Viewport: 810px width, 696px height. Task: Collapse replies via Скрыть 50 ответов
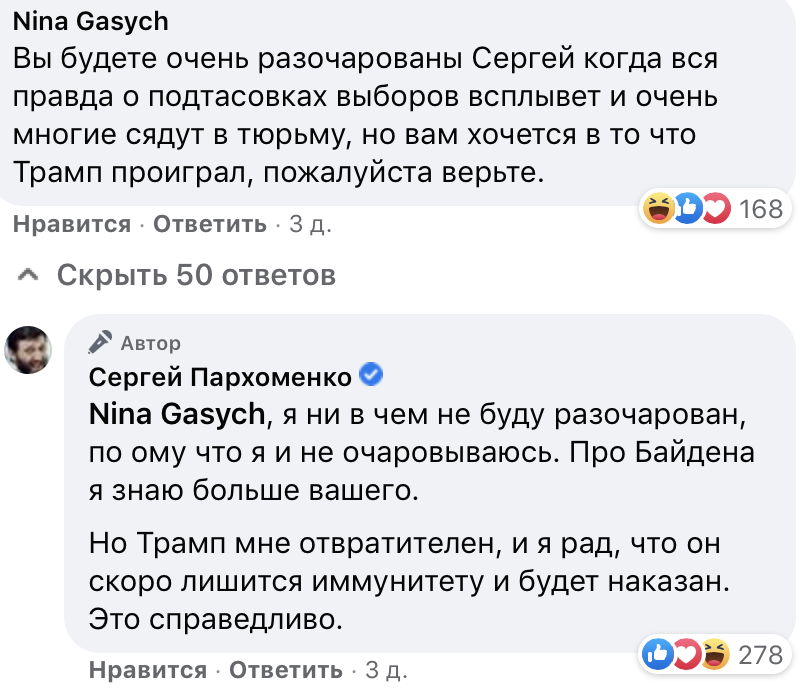pyautogui.click(x=196, y=274)
